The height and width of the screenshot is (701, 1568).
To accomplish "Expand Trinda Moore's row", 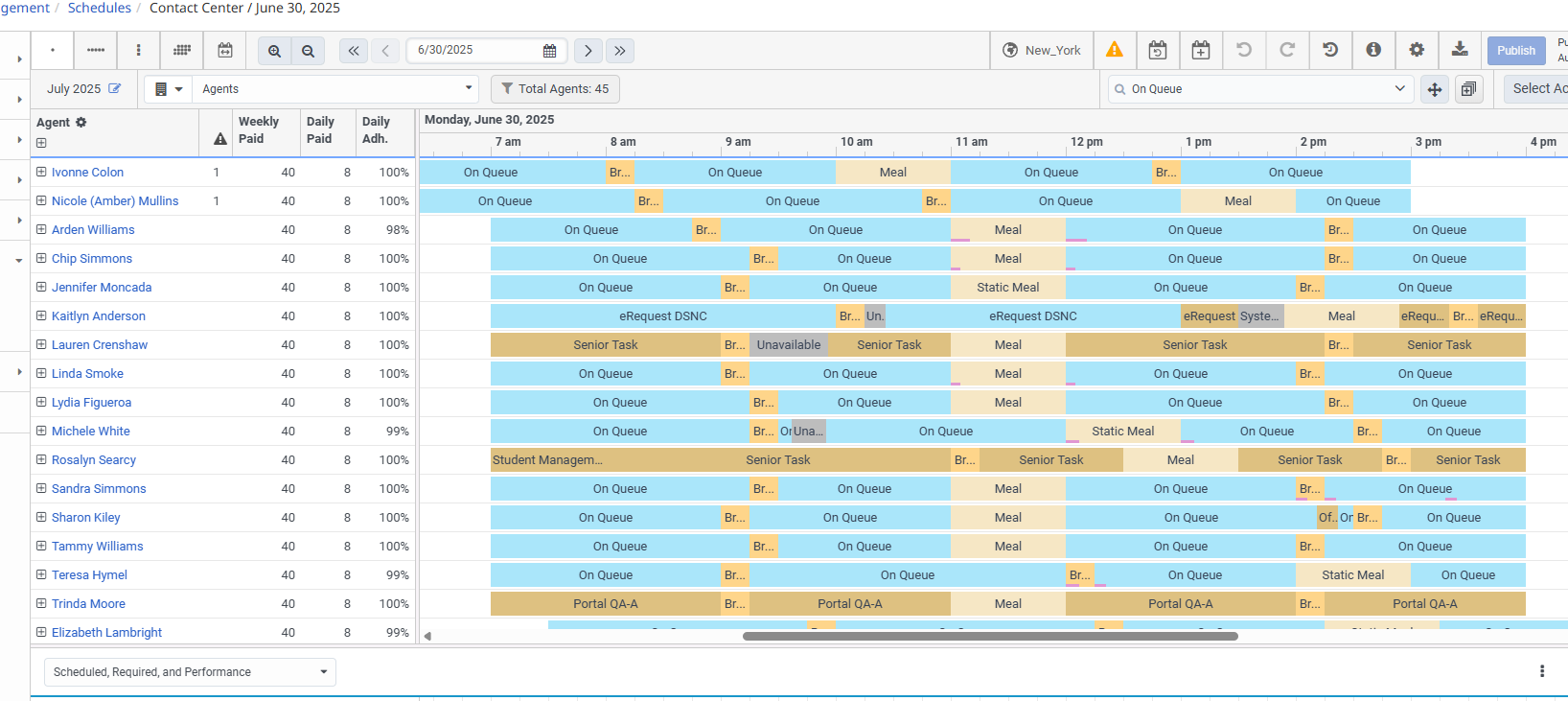I will coord(41,603).
